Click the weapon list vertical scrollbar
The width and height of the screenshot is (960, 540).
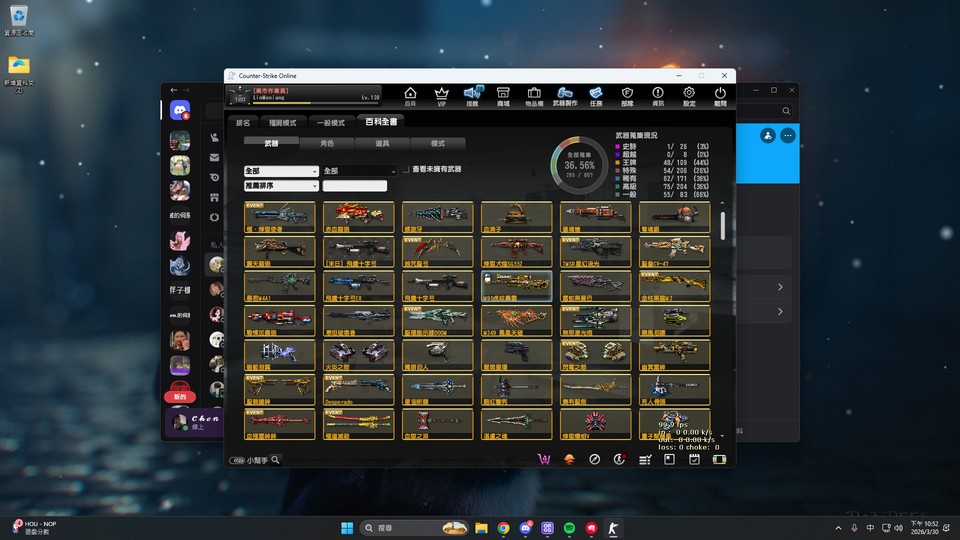coord(722,225)
